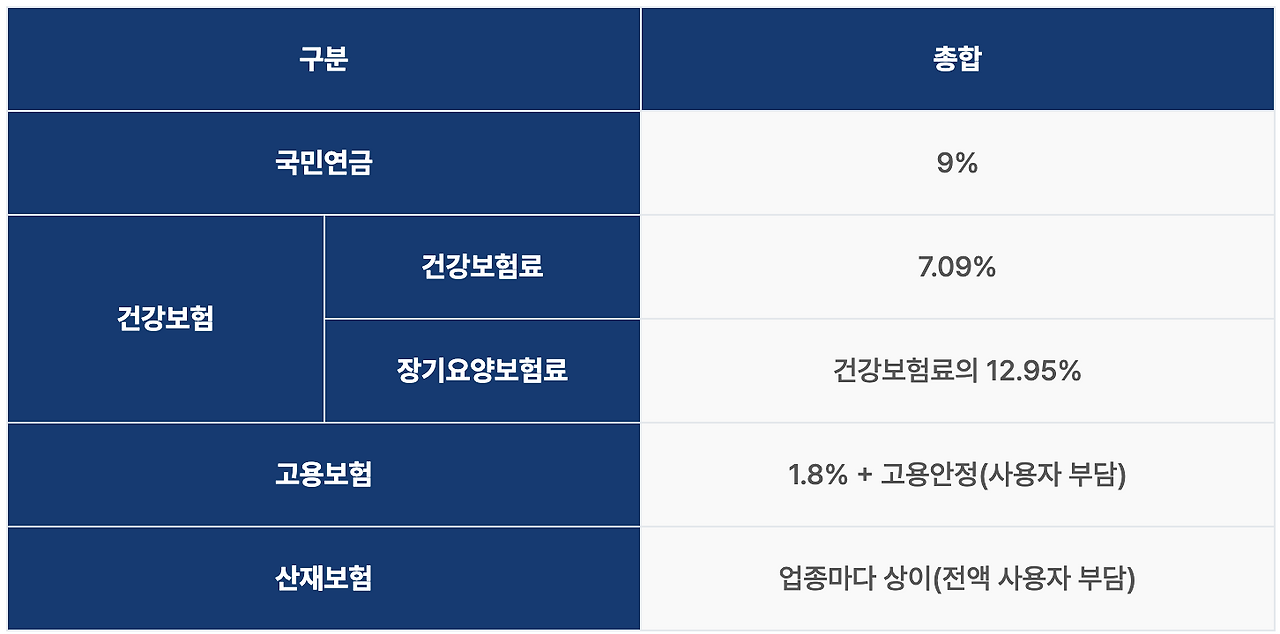Select the 장기요양보험료 label cell

483,371
